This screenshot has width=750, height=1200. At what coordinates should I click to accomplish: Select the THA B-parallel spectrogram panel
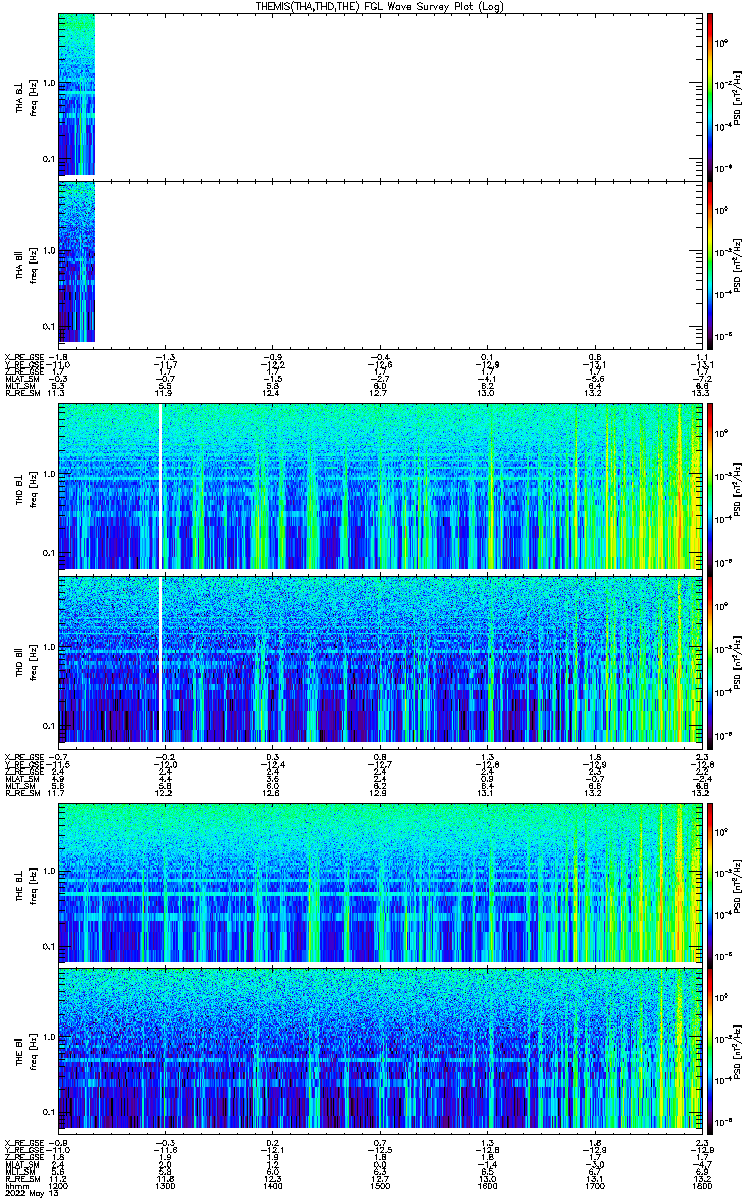pos(379,264)
